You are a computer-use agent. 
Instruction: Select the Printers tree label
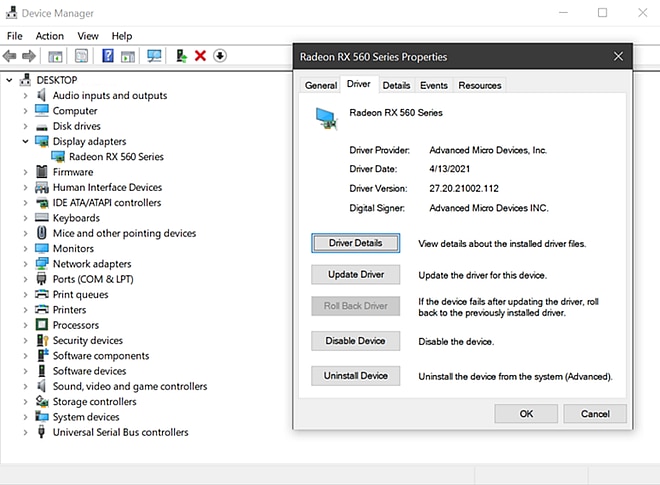69,310
